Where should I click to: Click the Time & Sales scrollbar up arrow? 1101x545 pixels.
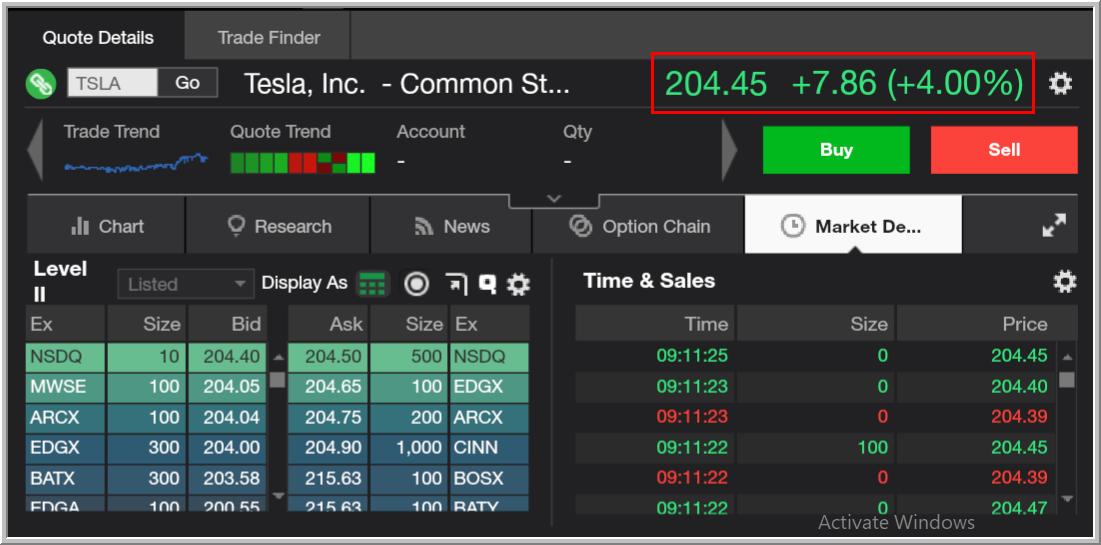1067,357
